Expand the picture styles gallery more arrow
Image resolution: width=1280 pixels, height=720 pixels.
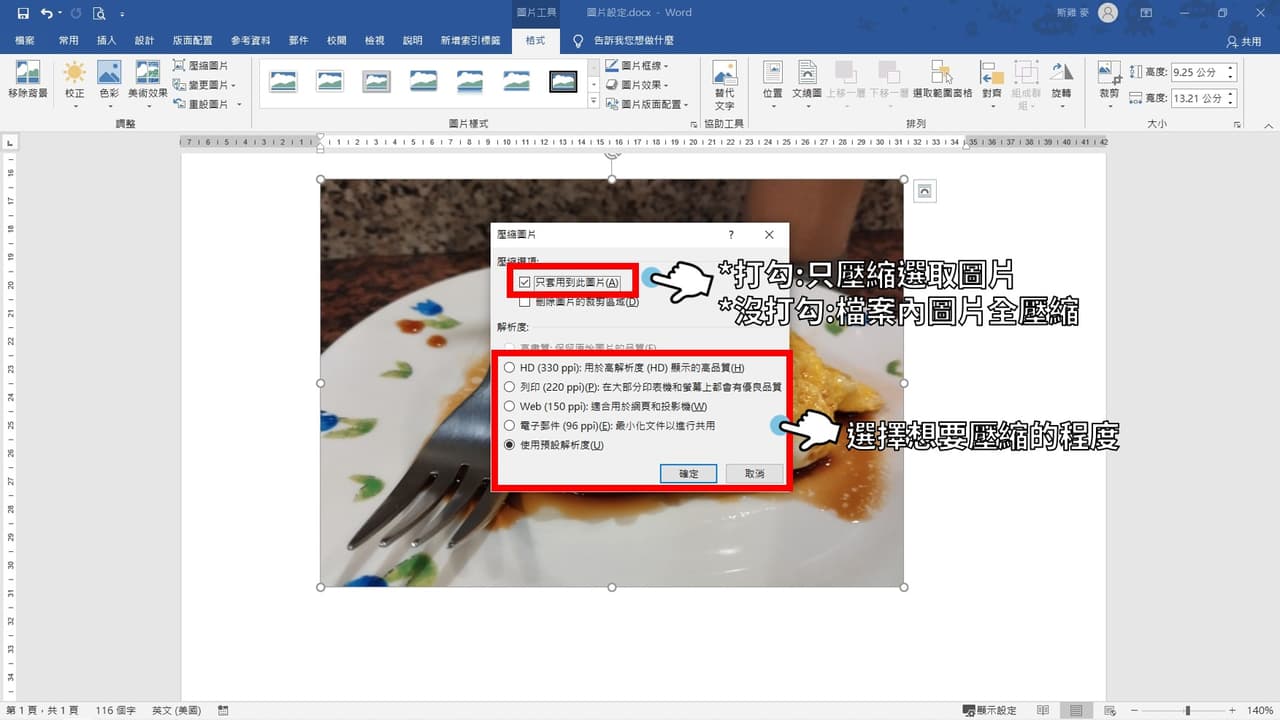tap(593, 101)
